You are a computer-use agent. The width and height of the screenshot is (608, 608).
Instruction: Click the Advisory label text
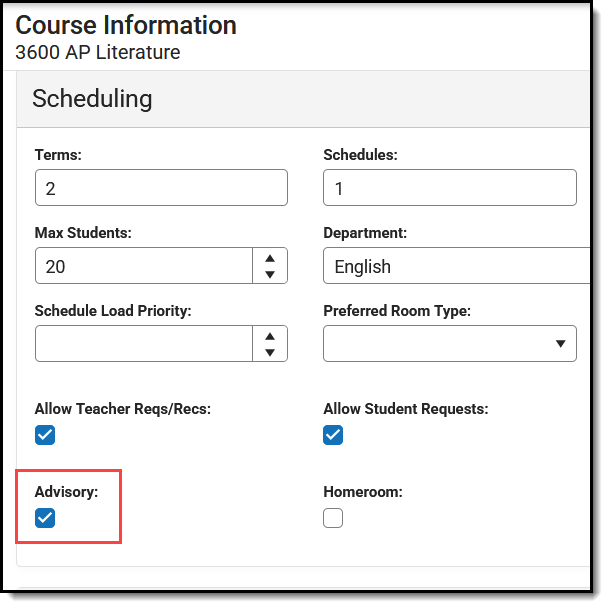pyautogui.click(x=66, y=492)
